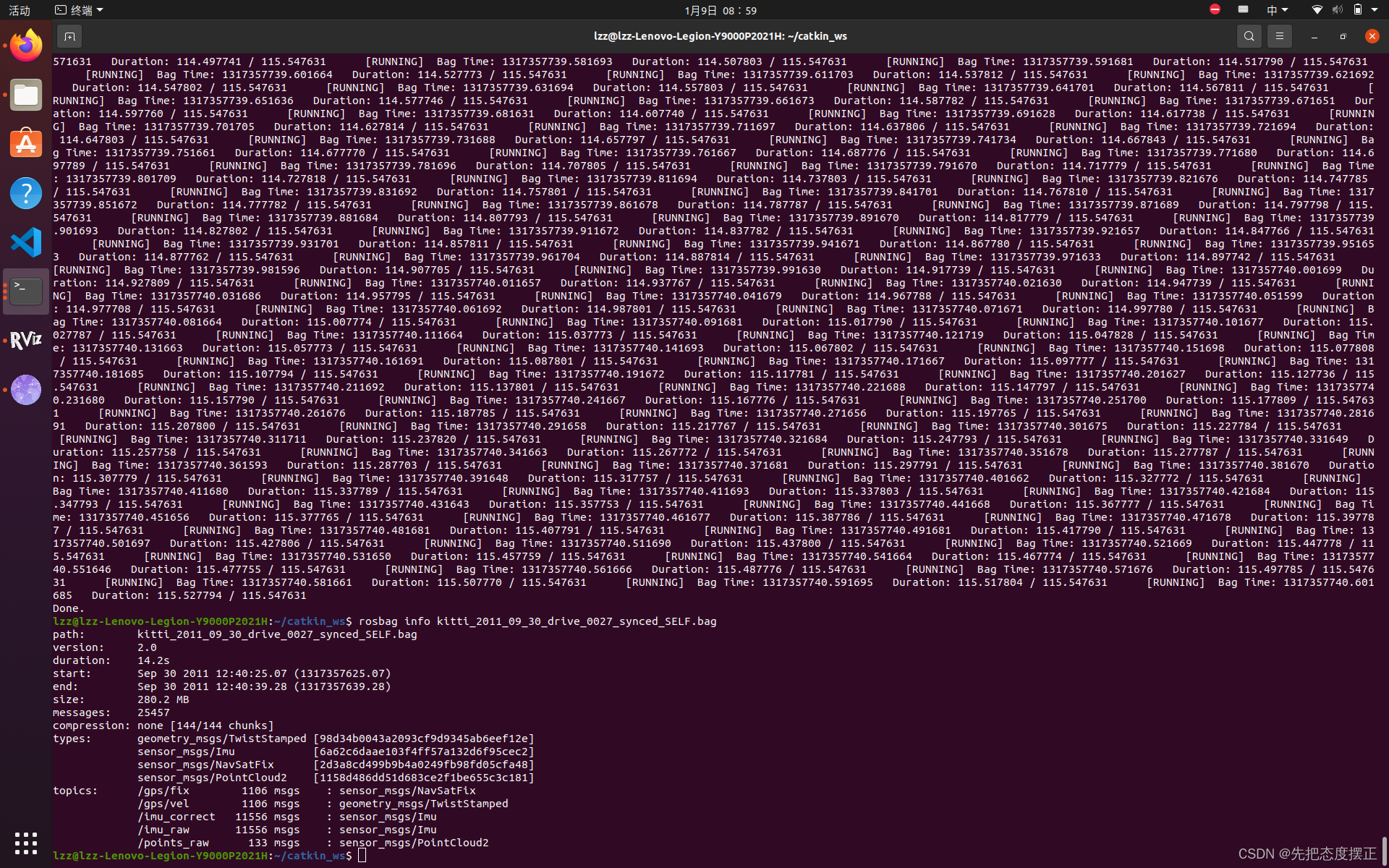Image resolution: width=1389 pixels, height=868 pixels.
Task: Open the terminal hamburger menu
Action: [x=1279, y=36]
